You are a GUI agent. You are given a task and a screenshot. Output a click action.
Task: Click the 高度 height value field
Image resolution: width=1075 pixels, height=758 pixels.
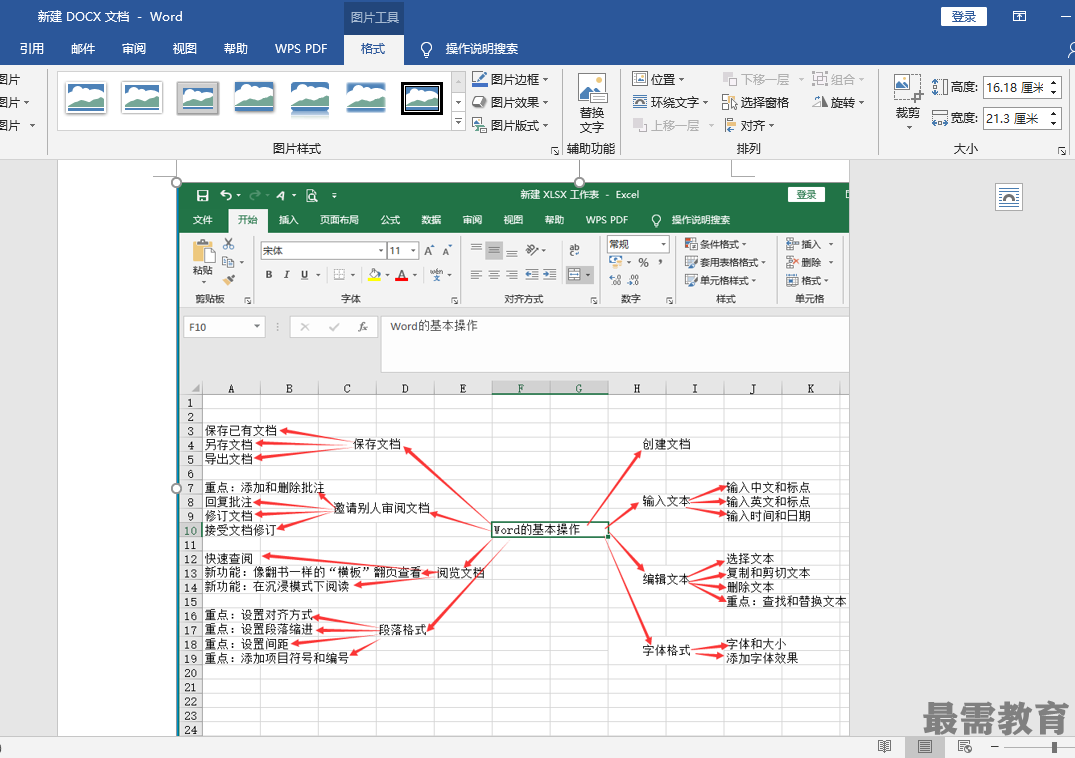[1015, 88]
